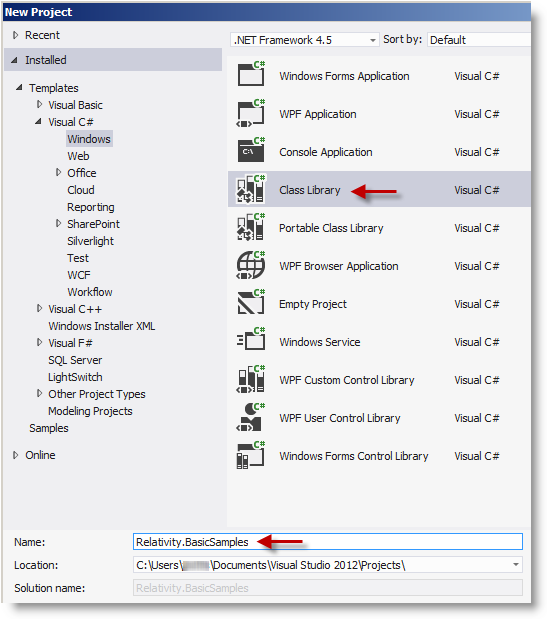Click Visual C# label in Windows Service row
The width and height of the screenshot is (547, 619).
pos(476,342)
